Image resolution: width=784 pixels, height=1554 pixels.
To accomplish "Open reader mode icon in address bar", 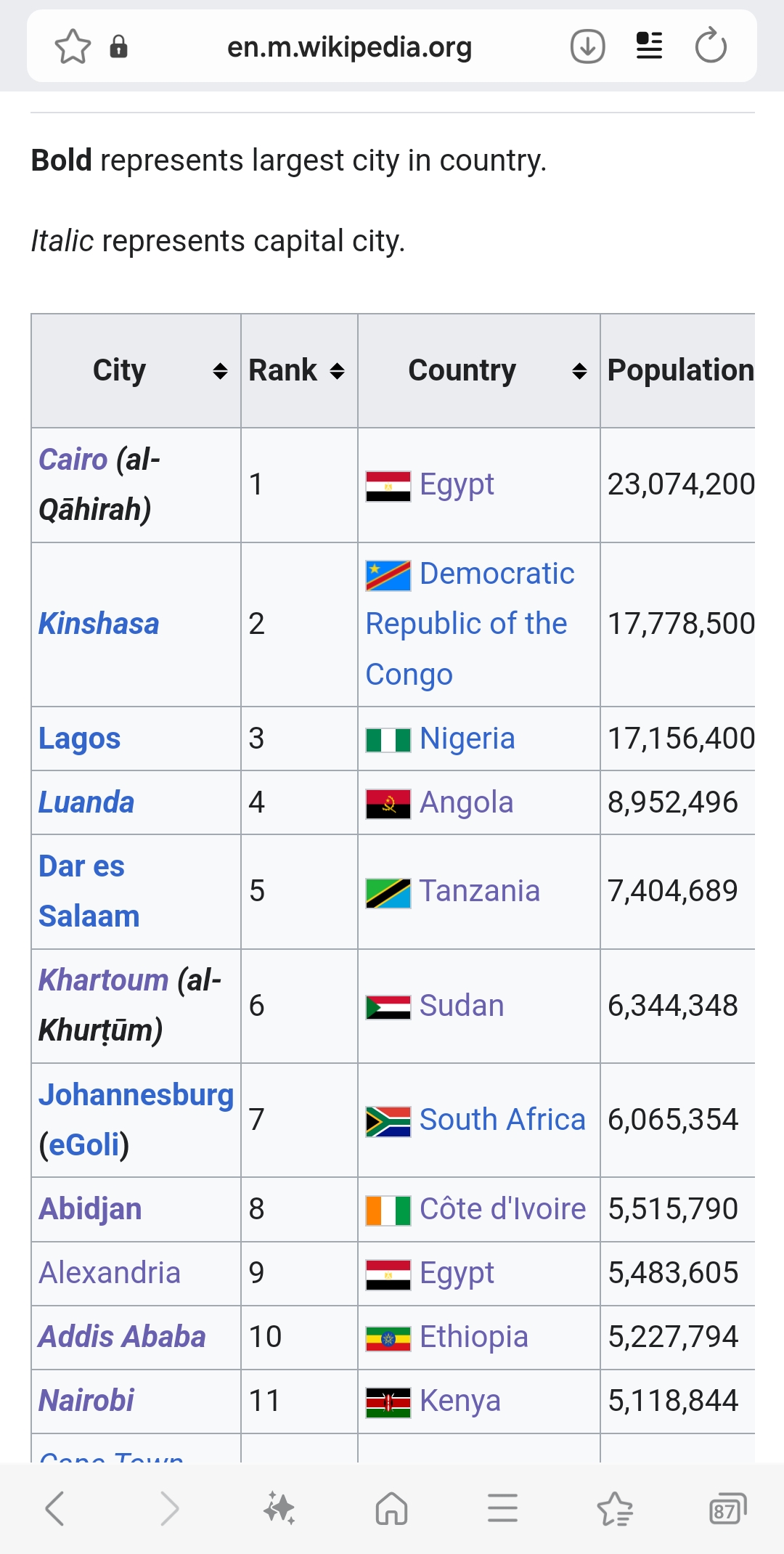I will click(x=649, y=47).
